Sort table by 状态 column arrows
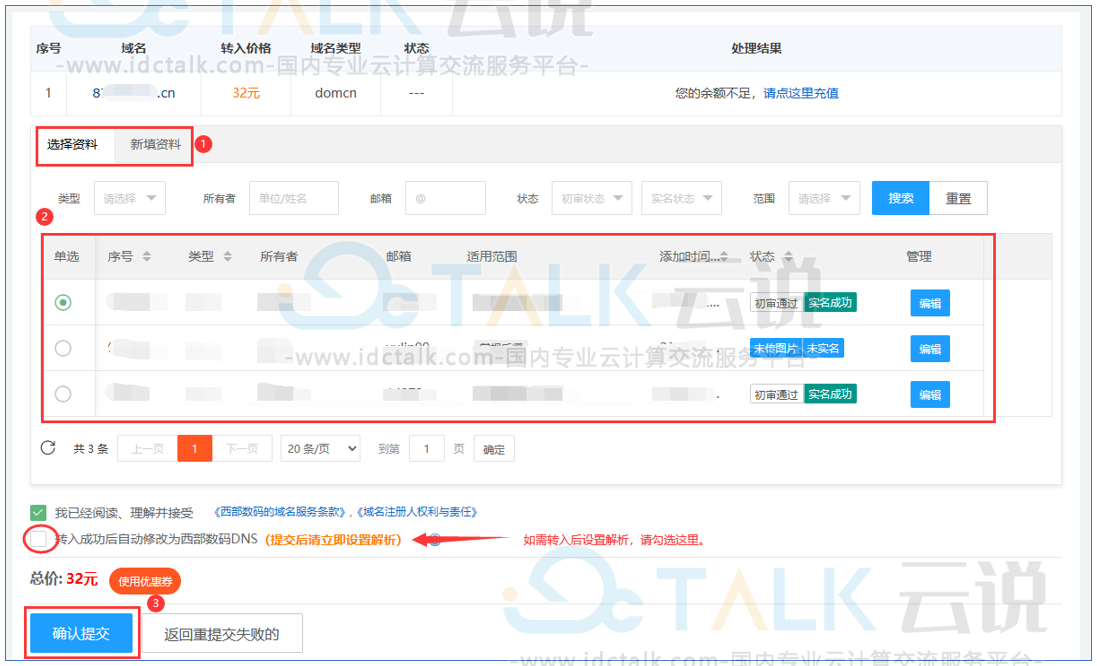Screen dimensions: 1097x666 click(788, 257)
